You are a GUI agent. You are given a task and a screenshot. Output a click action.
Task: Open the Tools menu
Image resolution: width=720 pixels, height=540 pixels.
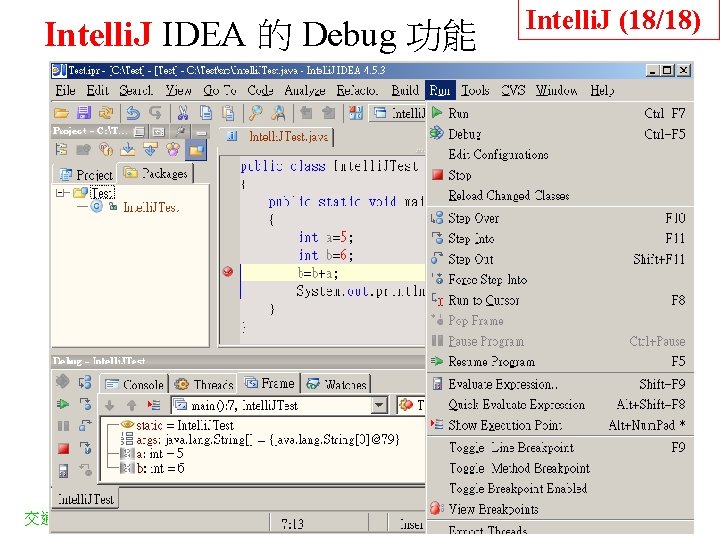pos(475,90)
